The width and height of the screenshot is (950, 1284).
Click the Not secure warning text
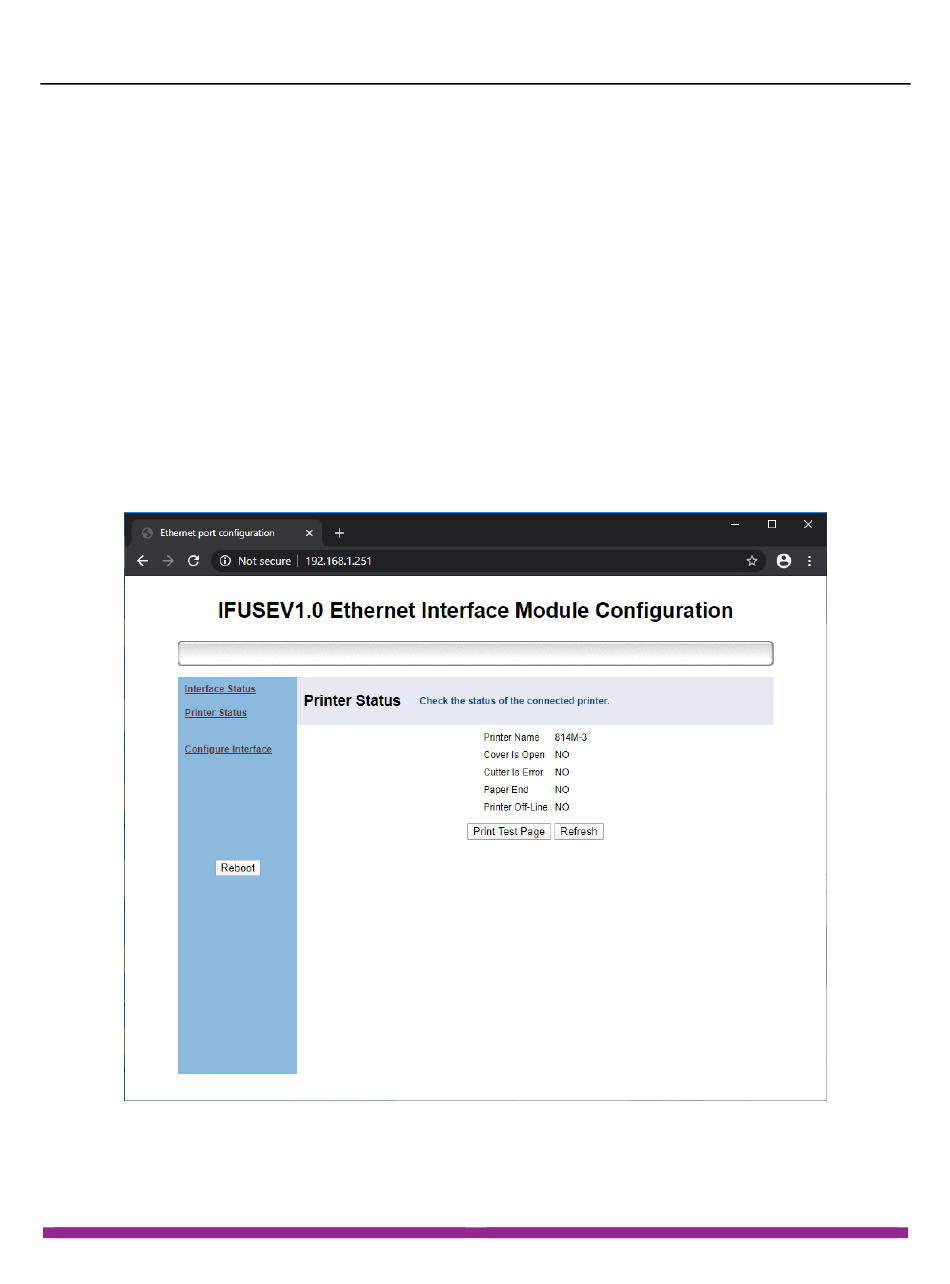(x=264, y=561)
